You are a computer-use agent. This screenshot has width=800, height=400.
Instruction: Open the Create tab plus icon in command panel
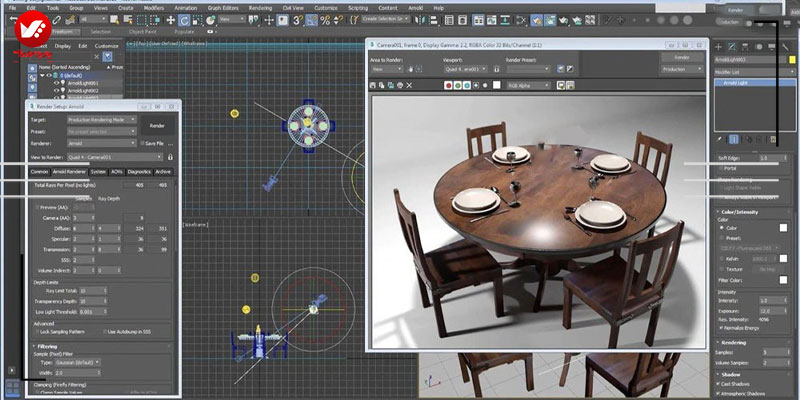pos(719,46)
